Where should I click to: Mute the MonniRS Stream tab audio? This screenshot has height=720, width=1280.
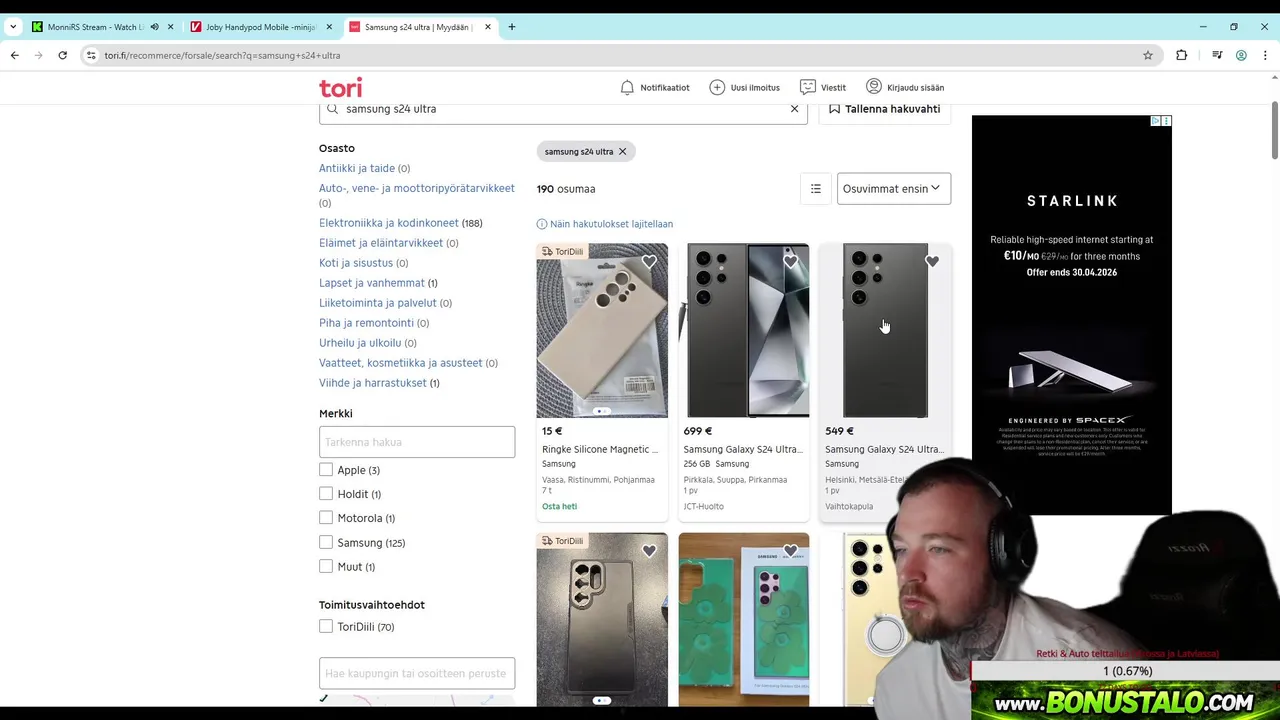coord(154,27)
